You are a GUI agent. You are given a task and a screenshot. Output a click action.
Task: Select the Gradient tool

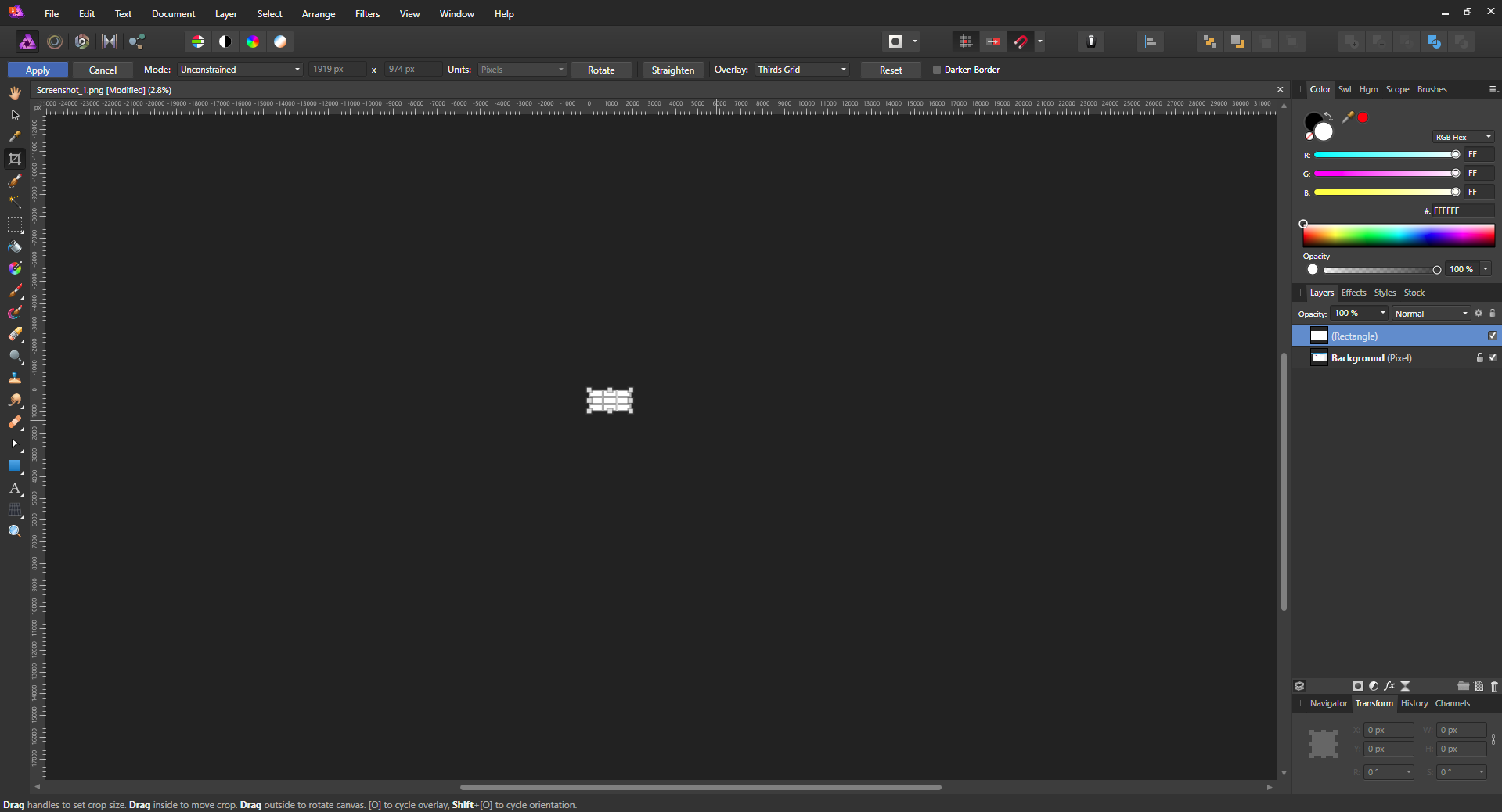(15, 269)
